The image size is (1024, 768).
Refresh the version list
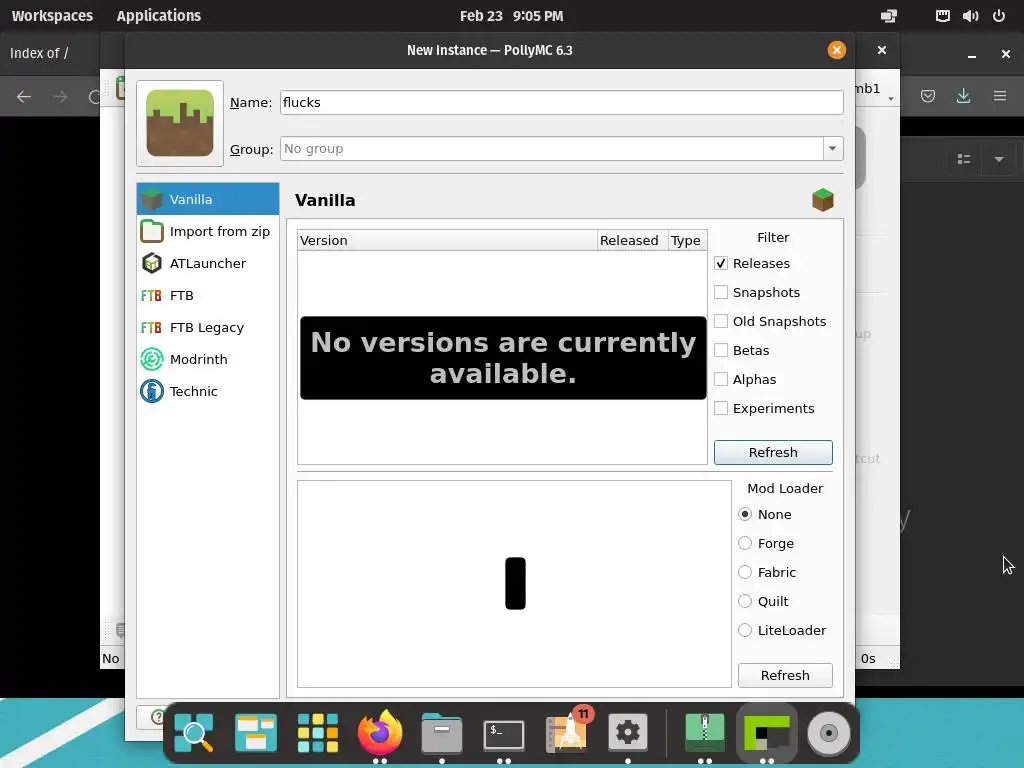pyautogui.click(x=773, y=452)
